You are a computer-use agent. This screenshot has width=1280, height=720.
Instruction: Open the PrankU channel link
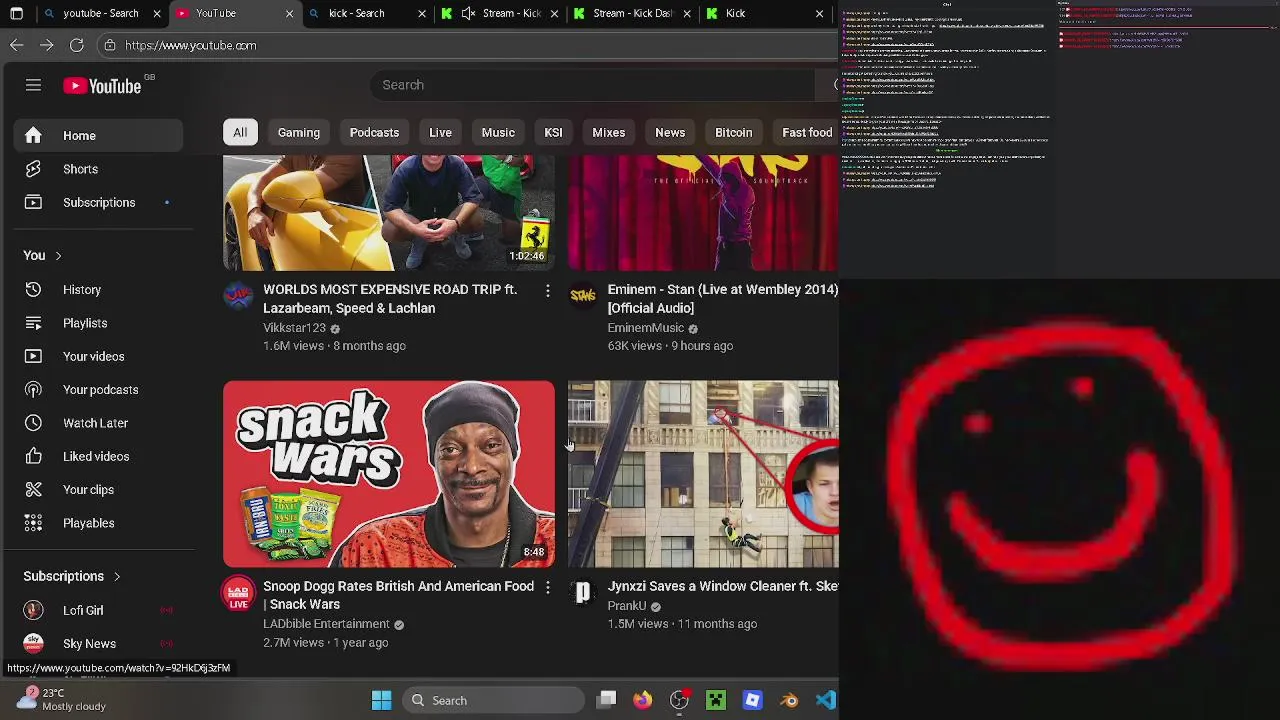[627, 606]
